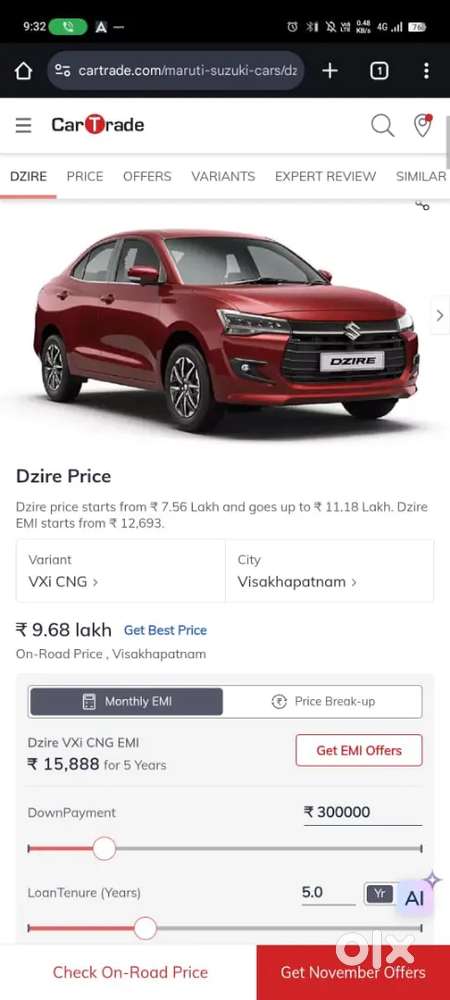Viewport: 450px width, 1000px height.
Task: Go to the VARIANTS tab
Action: coord(223,176)
